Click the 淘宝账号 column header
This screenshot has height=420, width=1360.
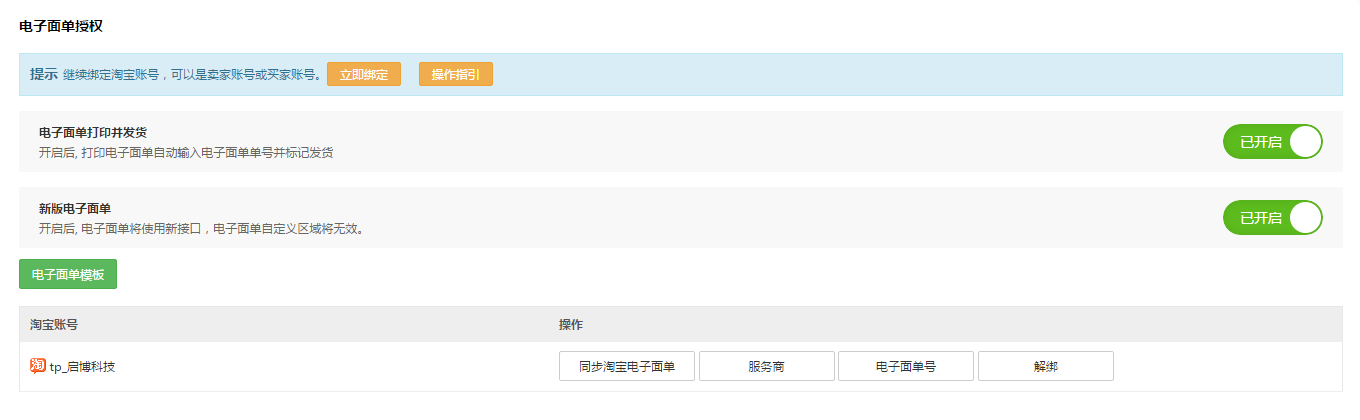tap(54, 325)
